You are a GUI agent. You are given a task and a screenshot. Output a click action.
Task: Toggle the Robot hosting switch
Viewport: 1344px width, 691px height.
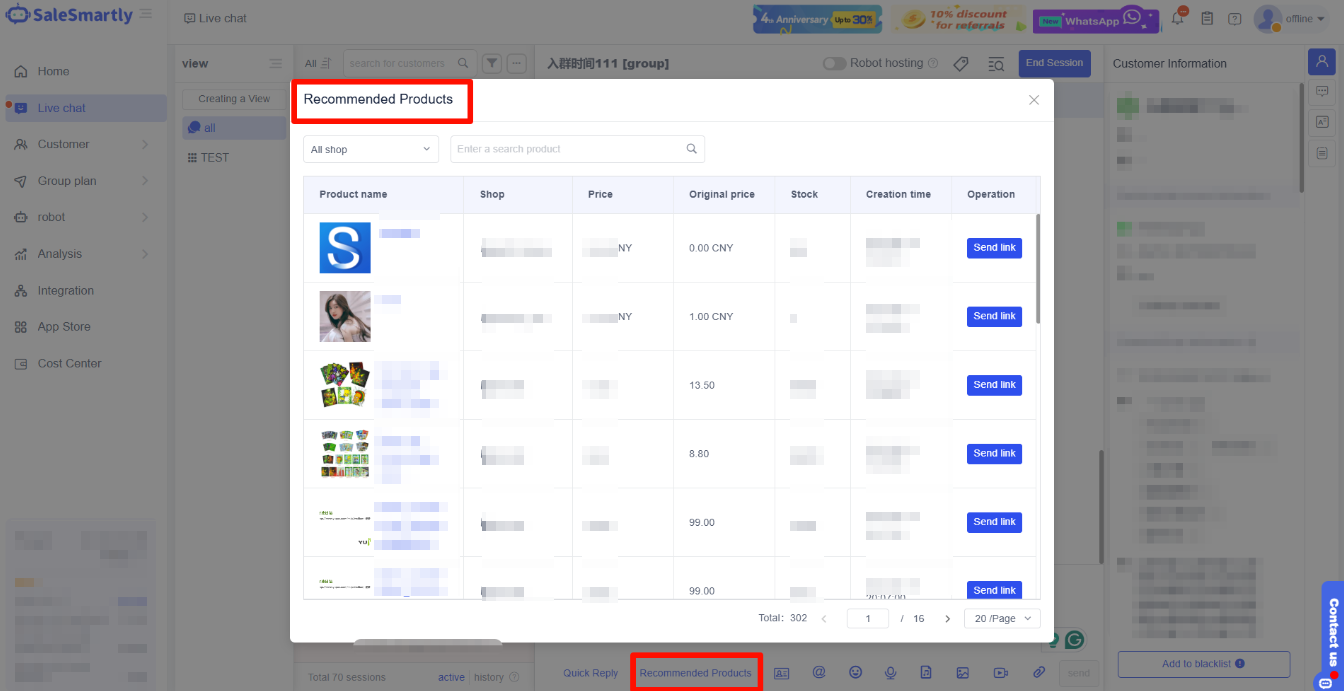coord(834,63)
